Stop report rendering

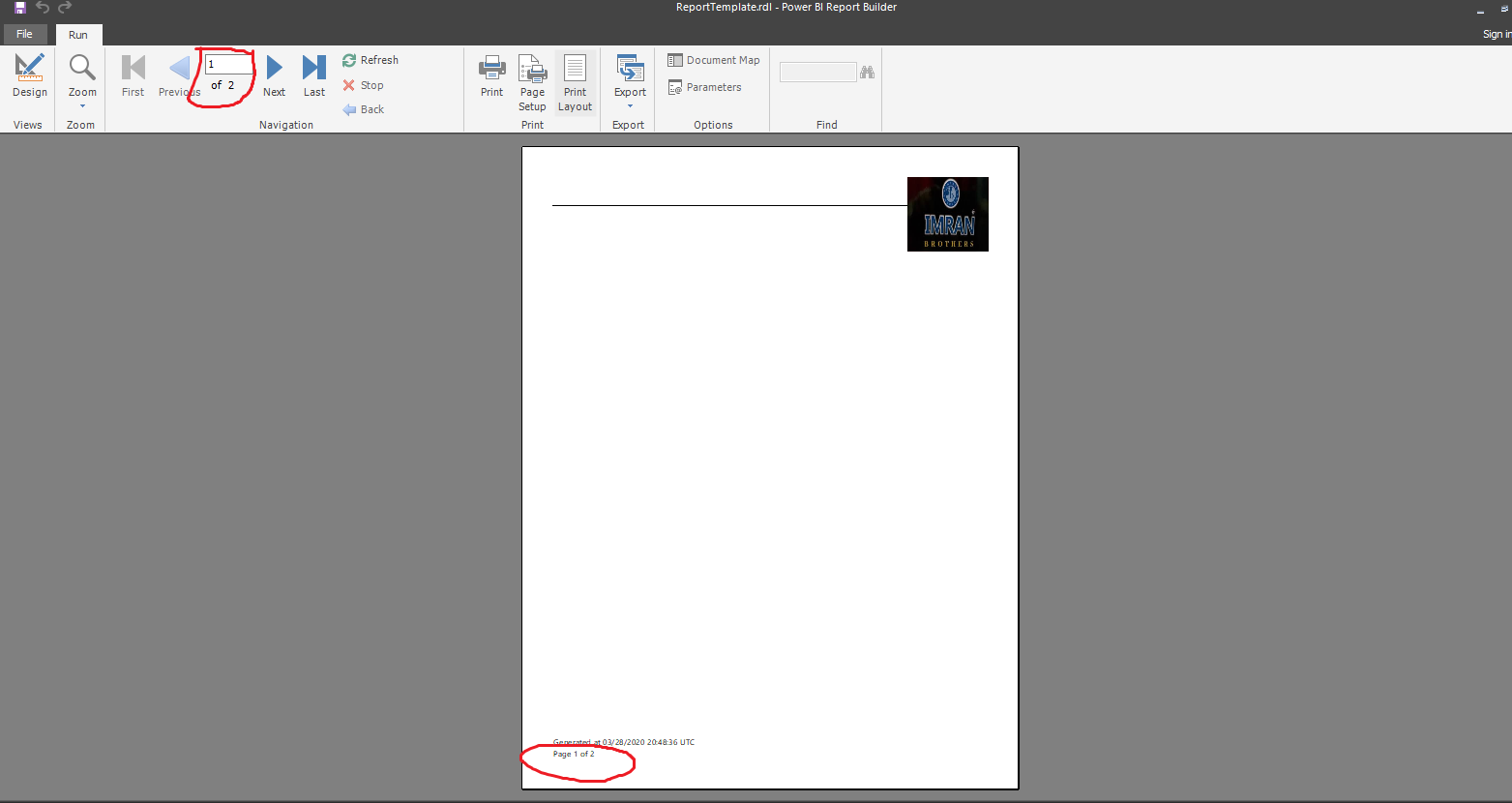pos(364,85)
